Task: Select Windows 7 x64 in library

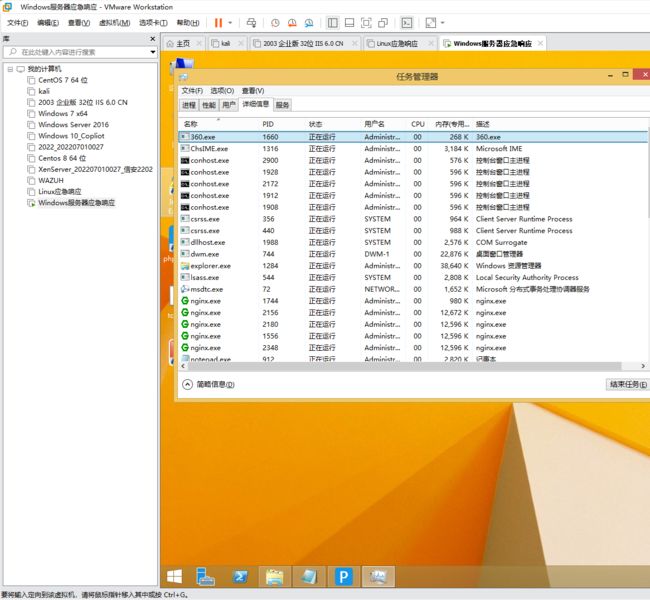Action: coord(63,114)
